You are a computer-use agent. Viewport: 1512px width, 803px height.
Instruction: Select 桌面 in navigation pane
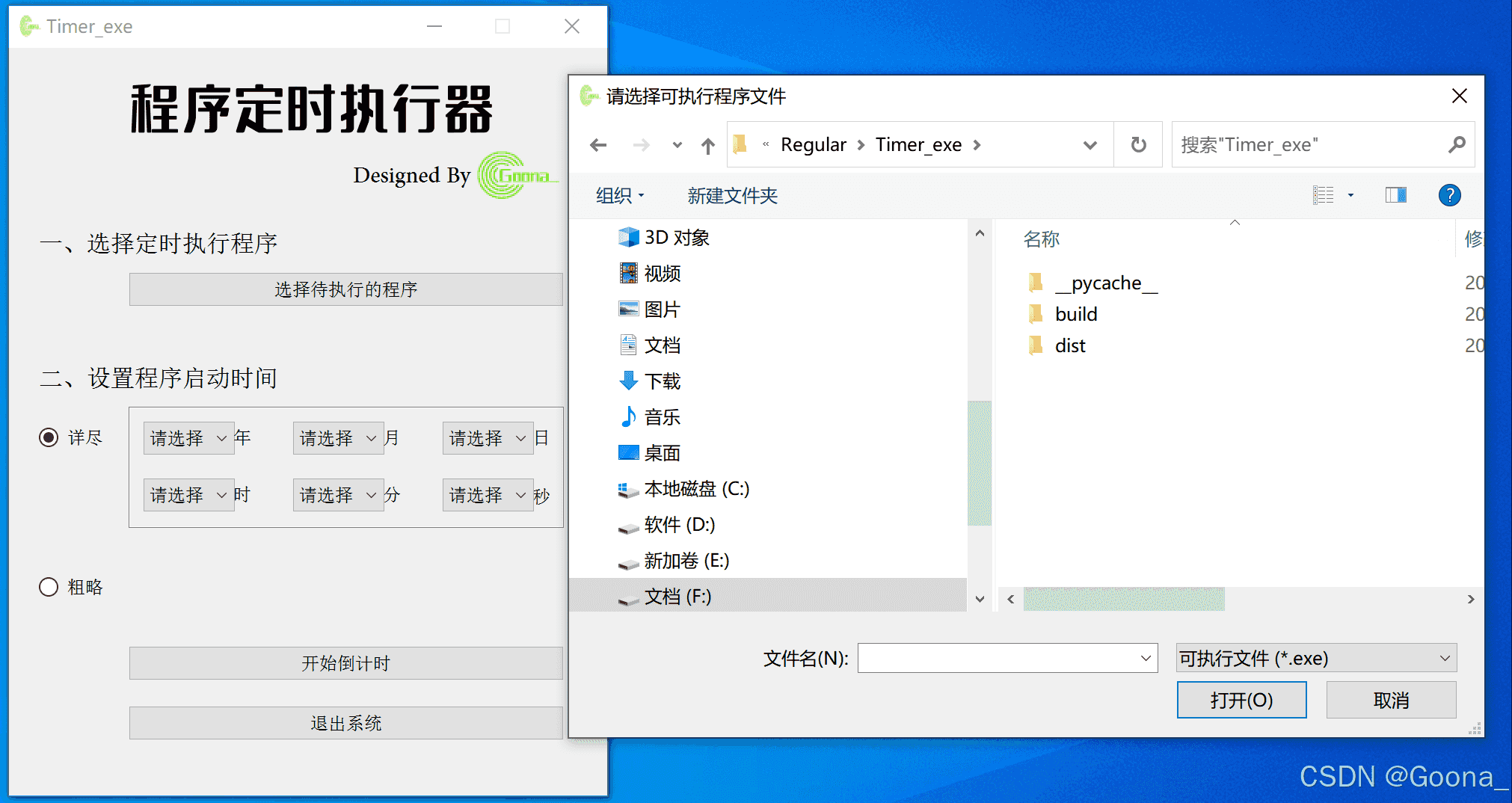click(650, 453)
